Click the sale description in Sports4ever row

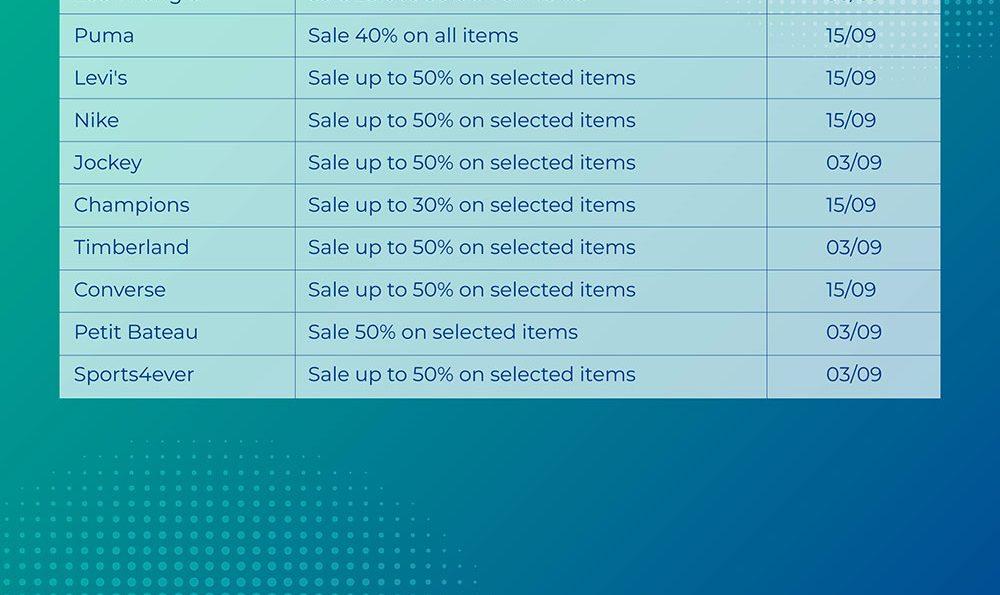[471, 375]
